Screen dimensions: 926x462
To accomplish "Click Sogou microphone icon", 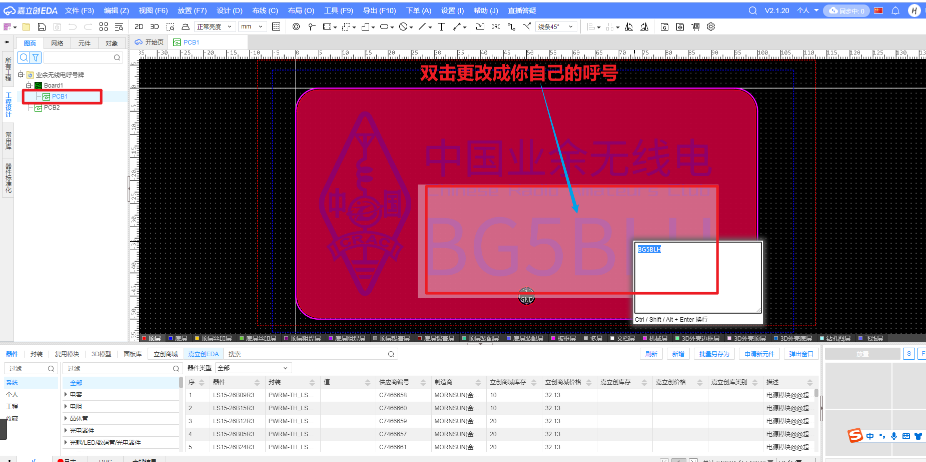I will click(894, 437).
